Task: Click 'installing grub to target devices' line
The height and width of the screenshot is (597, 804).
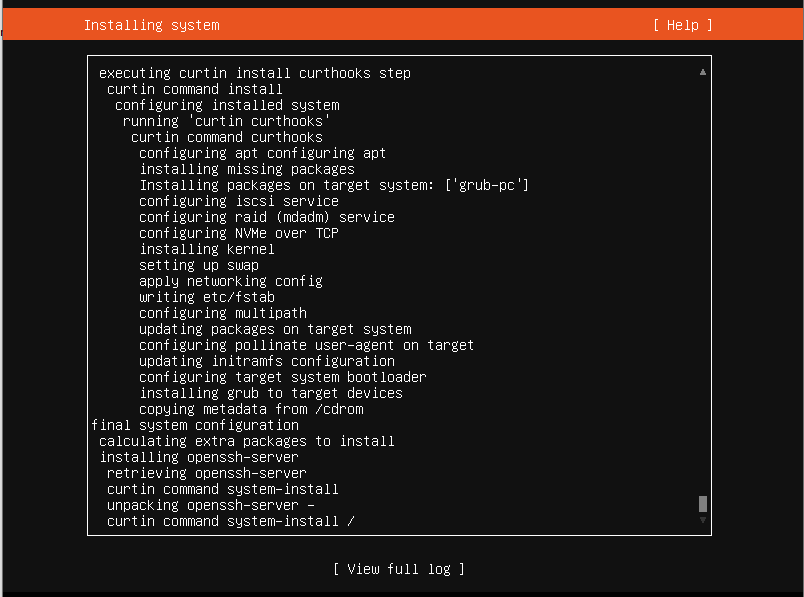Action: [271, 393]
